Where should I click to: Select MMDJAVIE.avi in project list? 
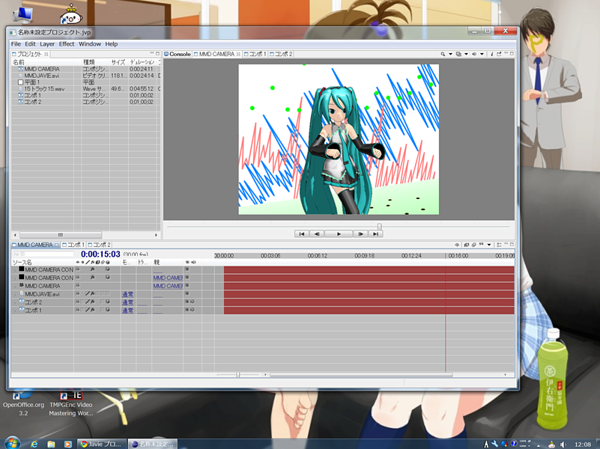pos(42,76)
